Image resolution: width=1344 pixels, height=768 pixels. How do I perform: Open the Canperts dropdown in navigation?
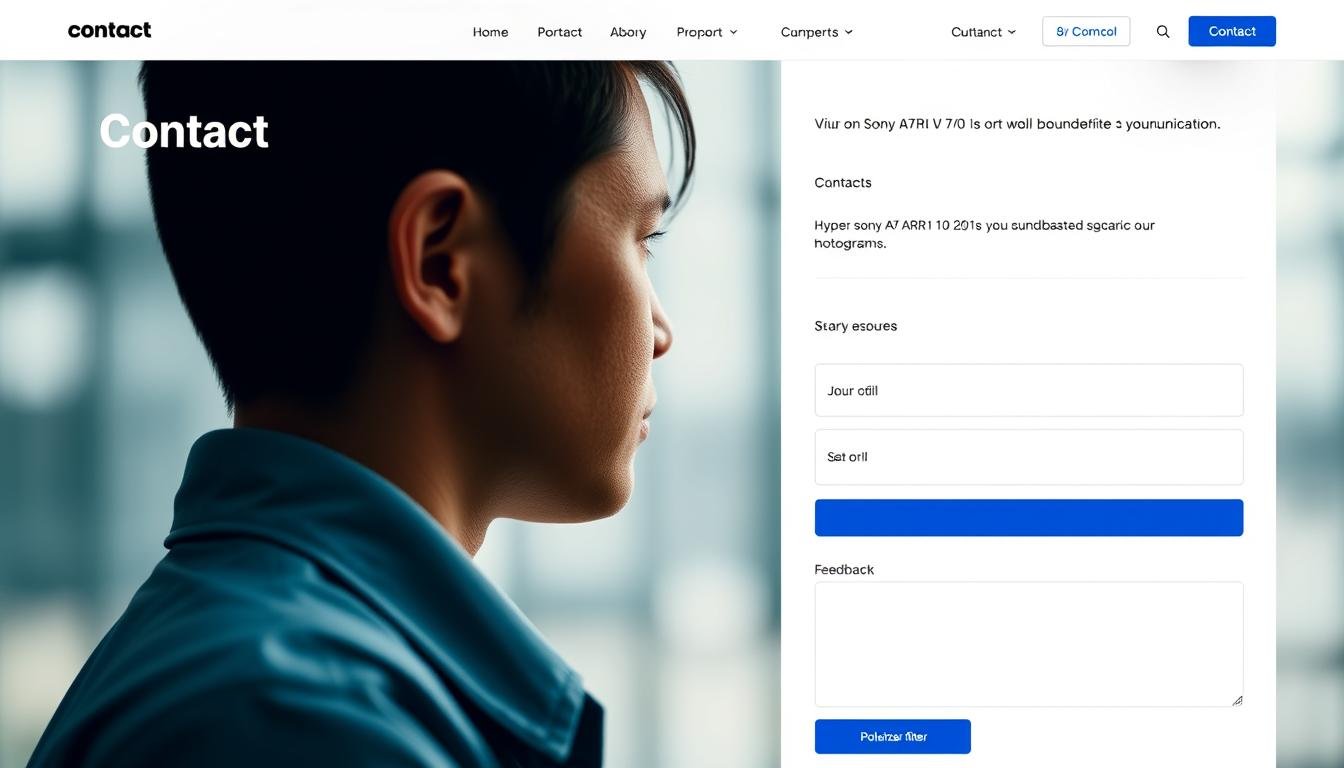(x=816, y=32)
